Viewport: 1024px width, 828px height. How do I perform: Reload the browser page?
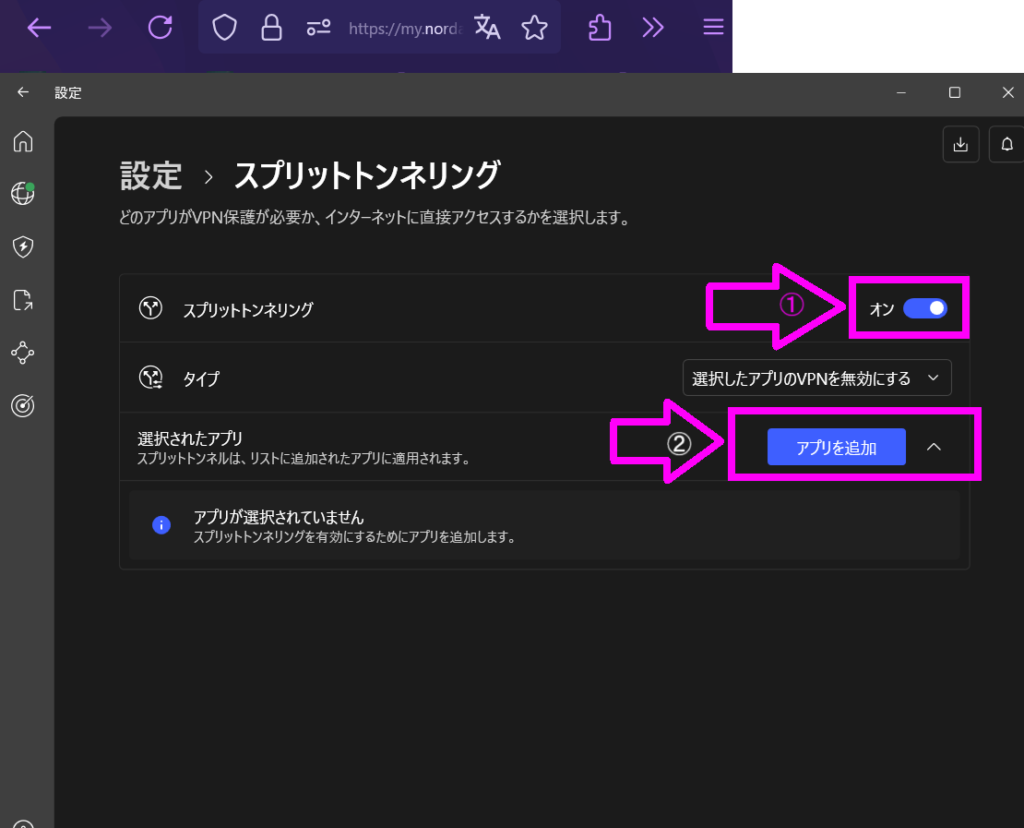pyautogui.click(x=160, y=27)
